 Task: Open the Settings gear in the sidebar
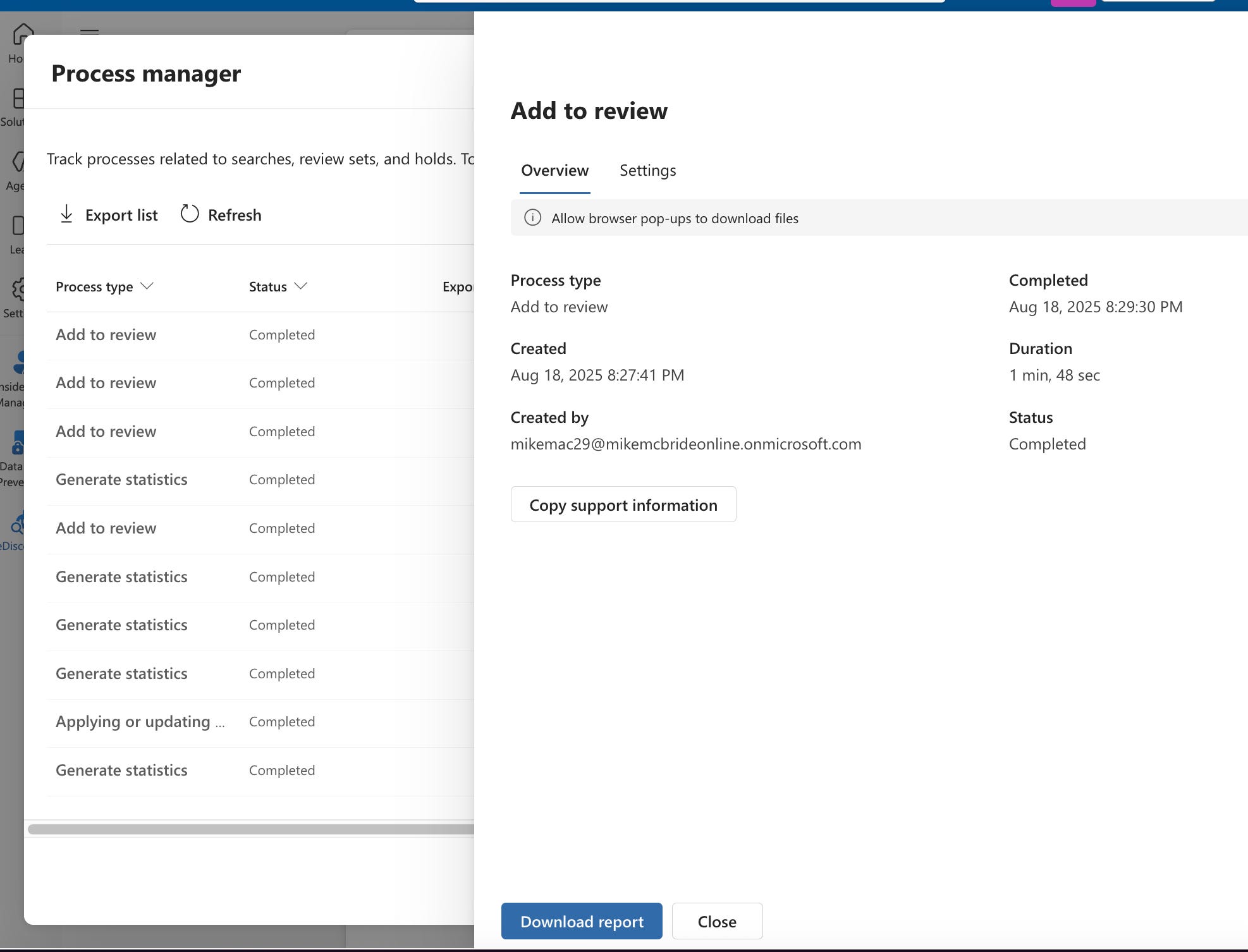coord(19,291)
